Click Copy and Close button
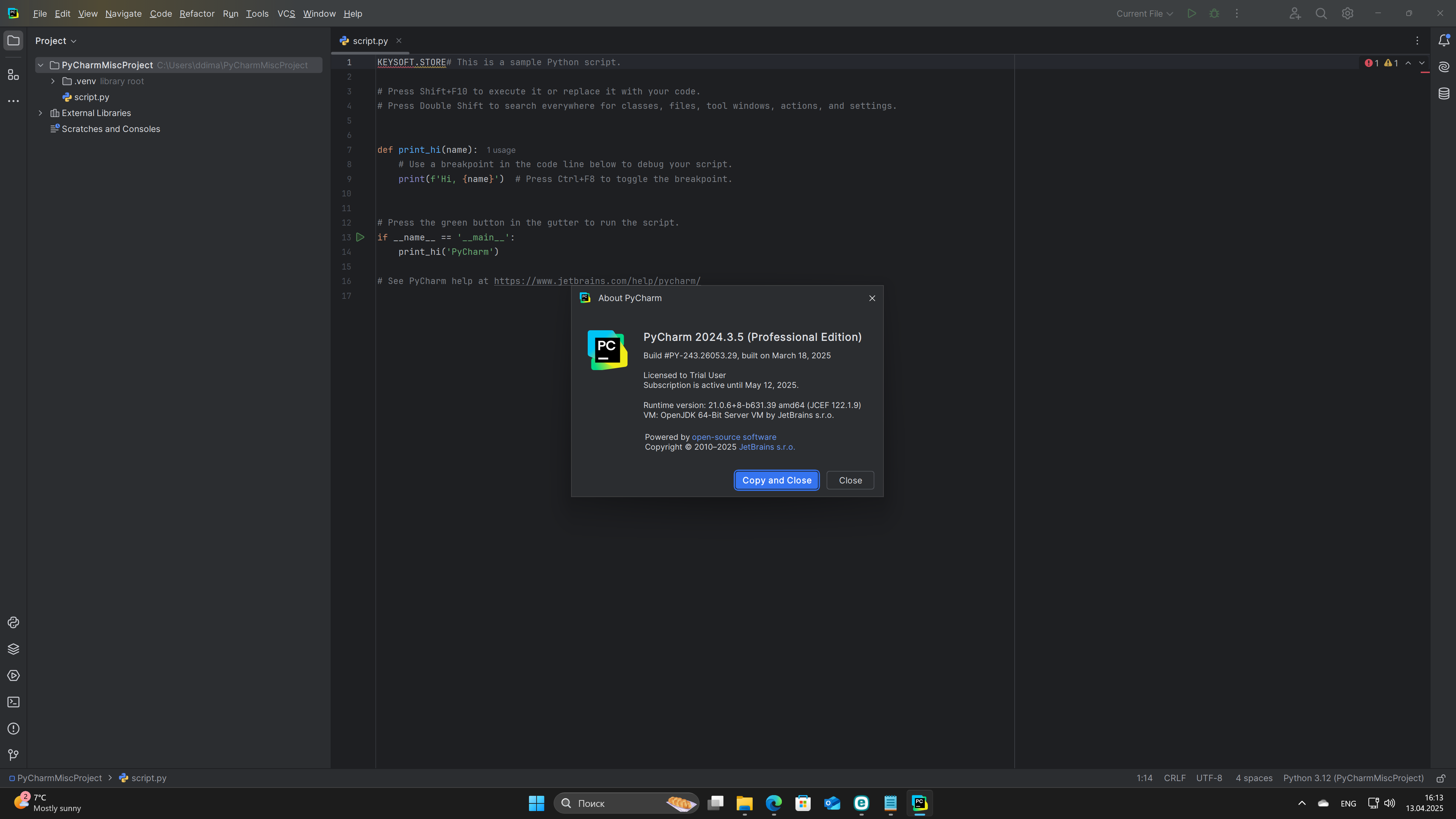 tap(777, 480)
